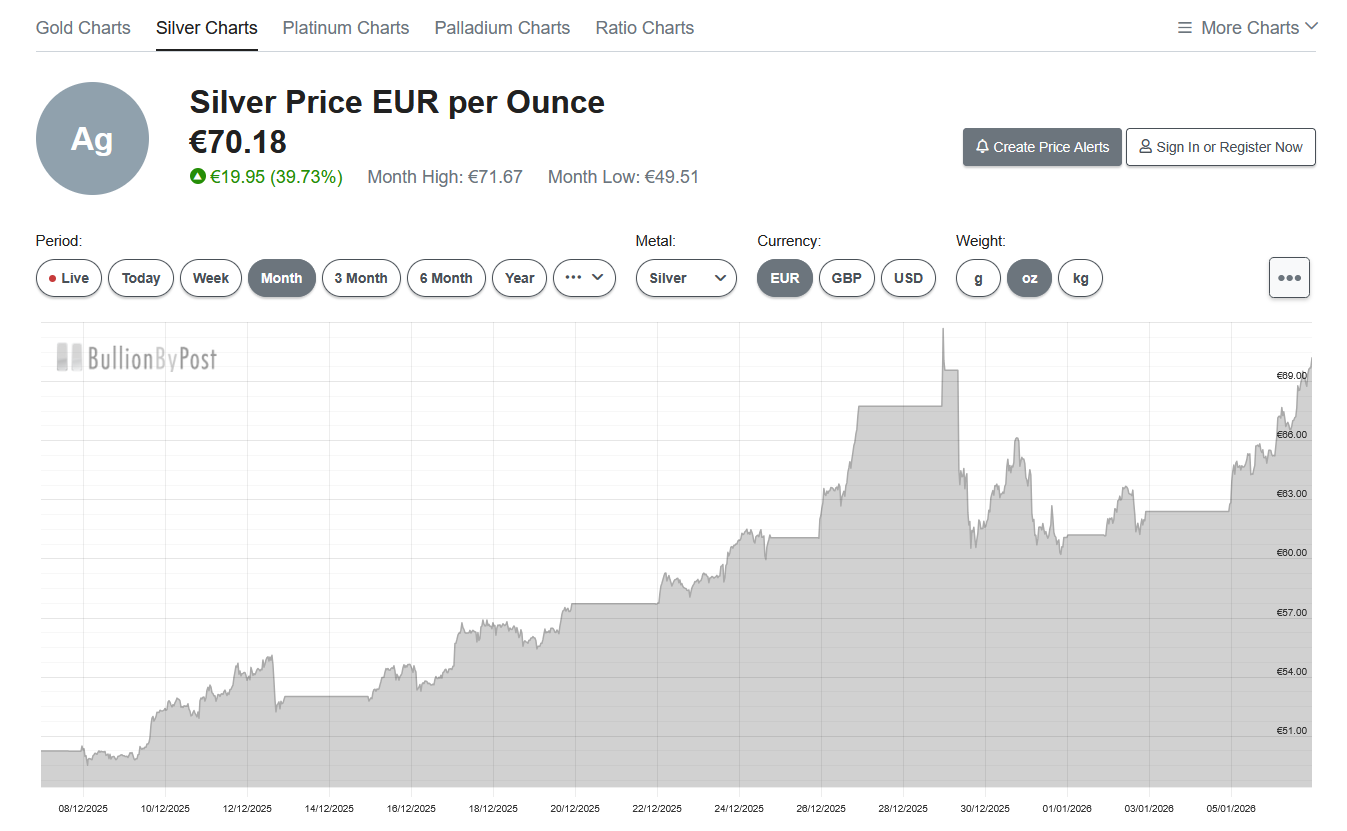Screen dimensions: 1347x831
Task: Click the current price €70.18
Action: click(238, 141)
